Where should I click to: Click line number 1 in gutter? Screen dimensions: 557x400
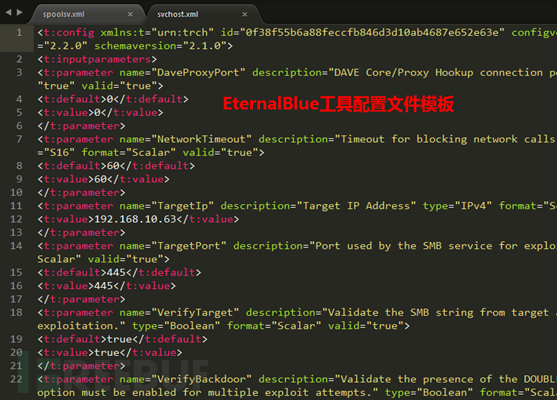point(19,33)
